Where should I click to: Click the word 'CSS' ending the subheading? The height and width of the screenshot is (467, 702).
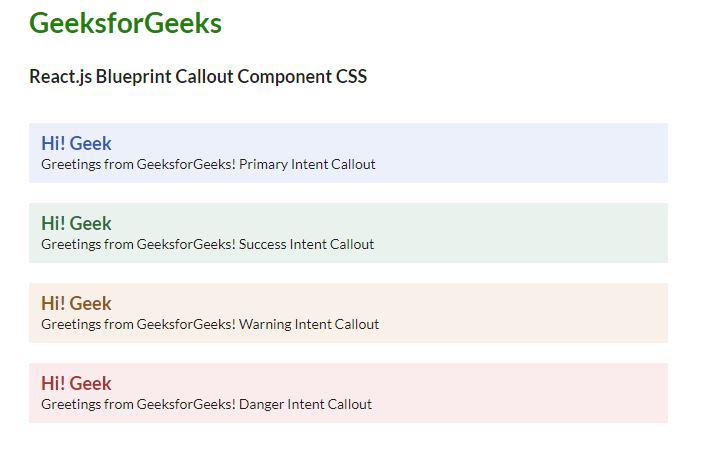(351, 77)
